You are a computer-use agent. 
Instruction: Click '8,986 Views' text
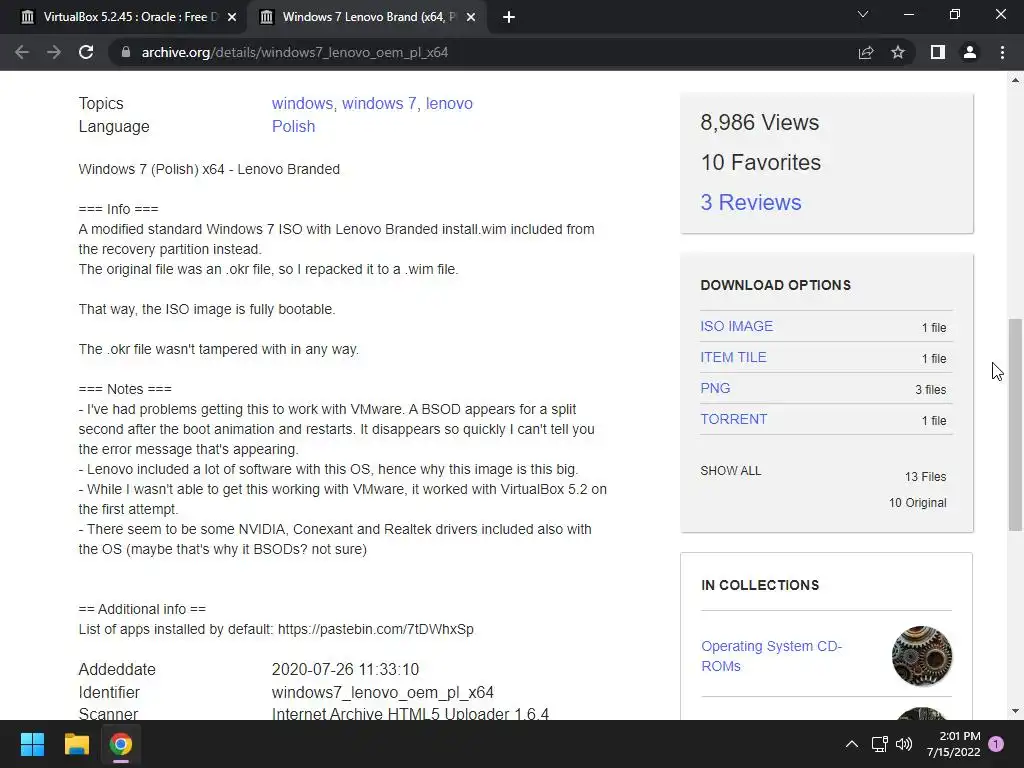(760, 122)
